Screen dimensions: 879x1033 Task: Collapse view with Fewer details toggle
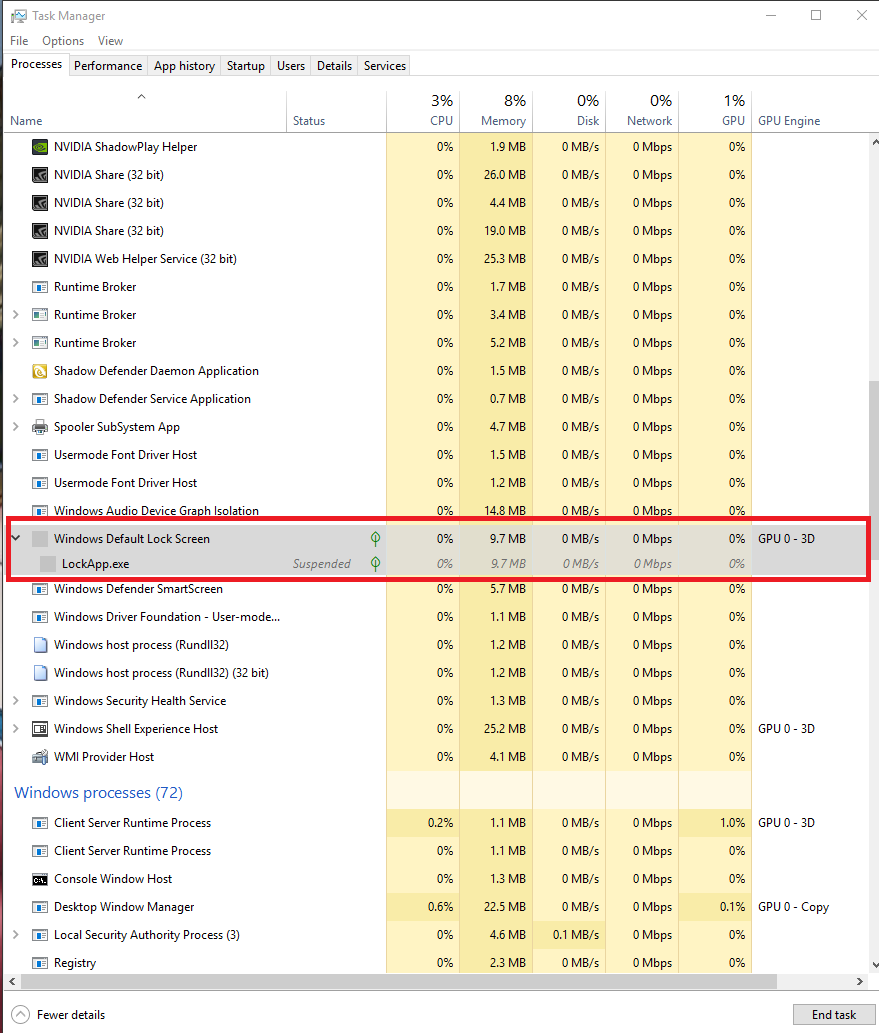point(21,1014)
